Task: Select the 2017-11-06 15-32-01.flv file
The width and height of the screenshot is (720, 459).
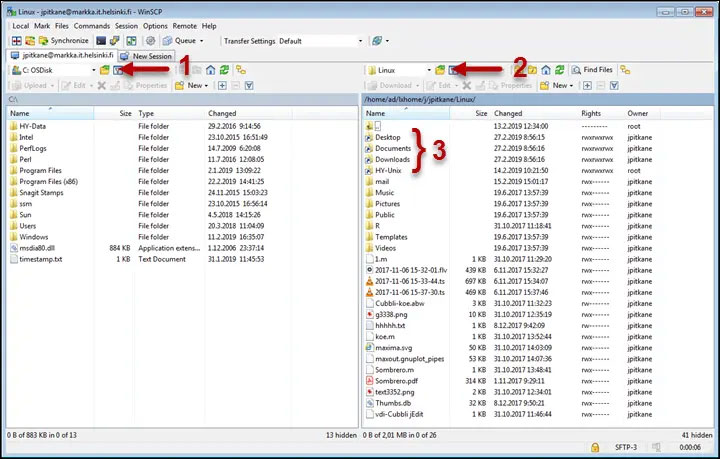Action: point(406,270)
